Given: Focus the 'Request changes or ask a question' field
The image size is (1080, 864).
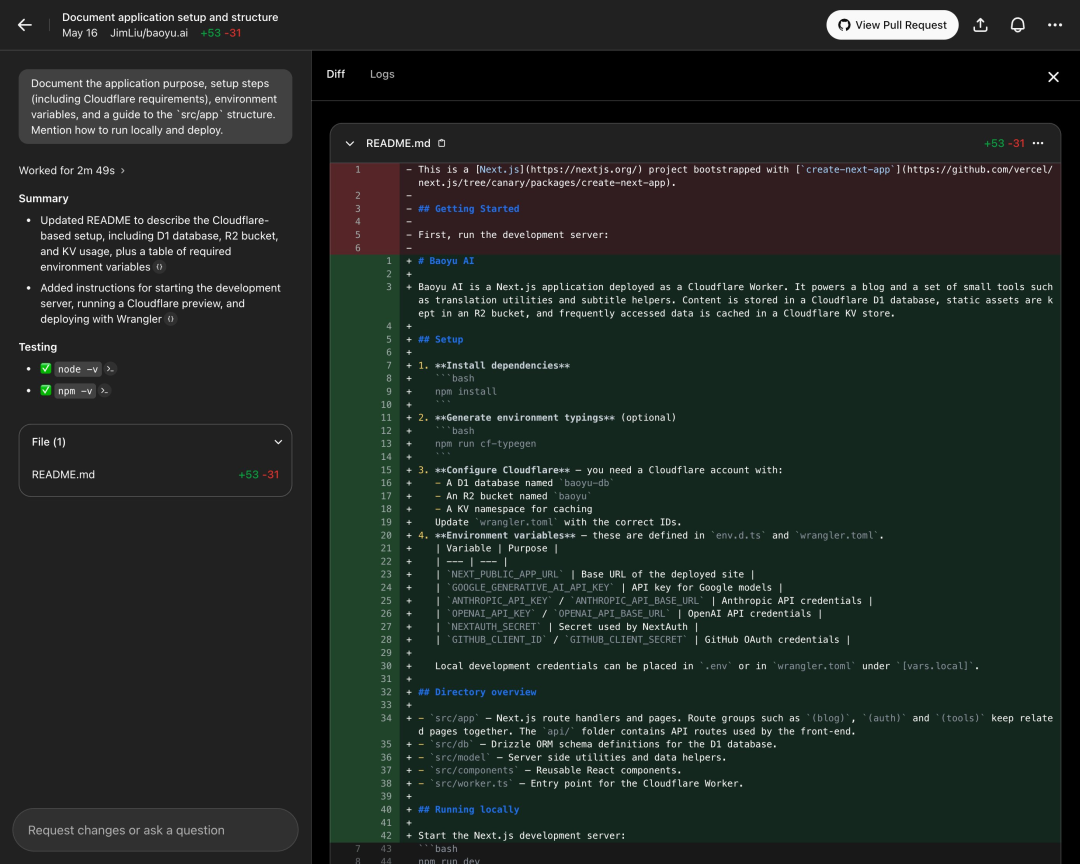Looking at the screenshot, I should coord(155,830).
